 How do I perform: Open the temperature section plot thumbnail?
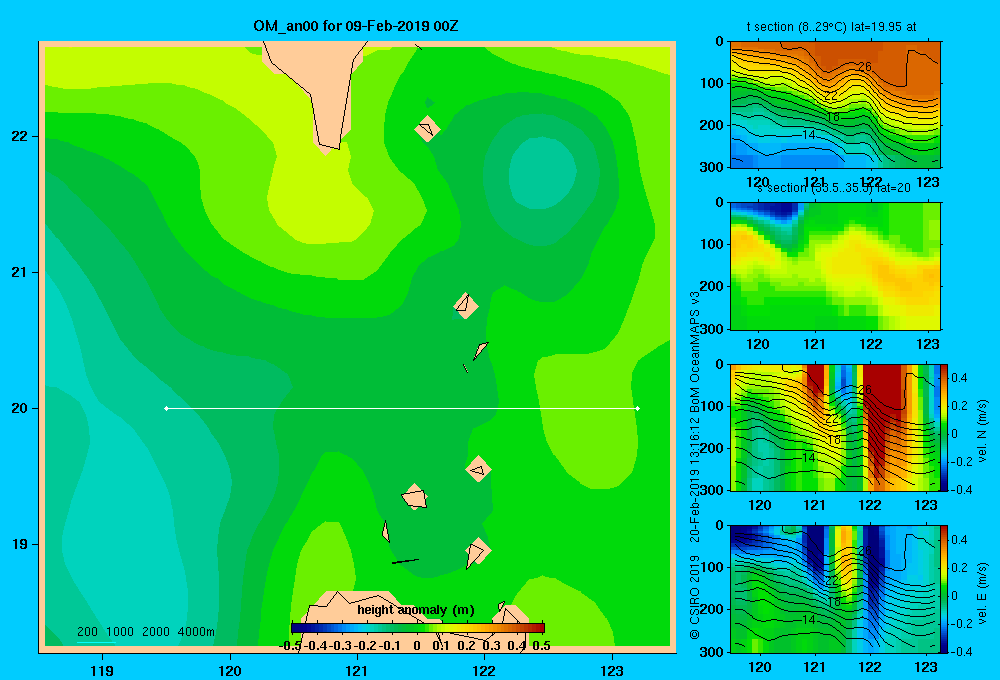835,105
